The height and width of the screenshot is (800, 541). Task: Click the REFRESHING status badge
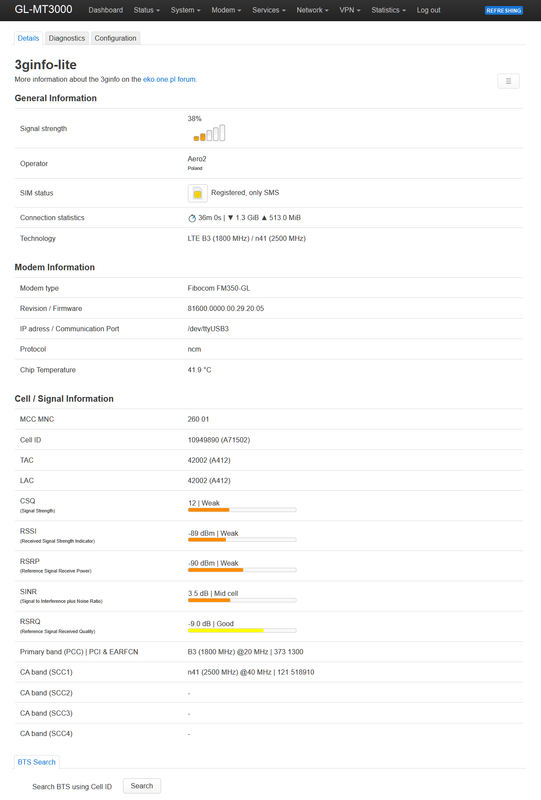pyautogui.click(x=504, y=10)
